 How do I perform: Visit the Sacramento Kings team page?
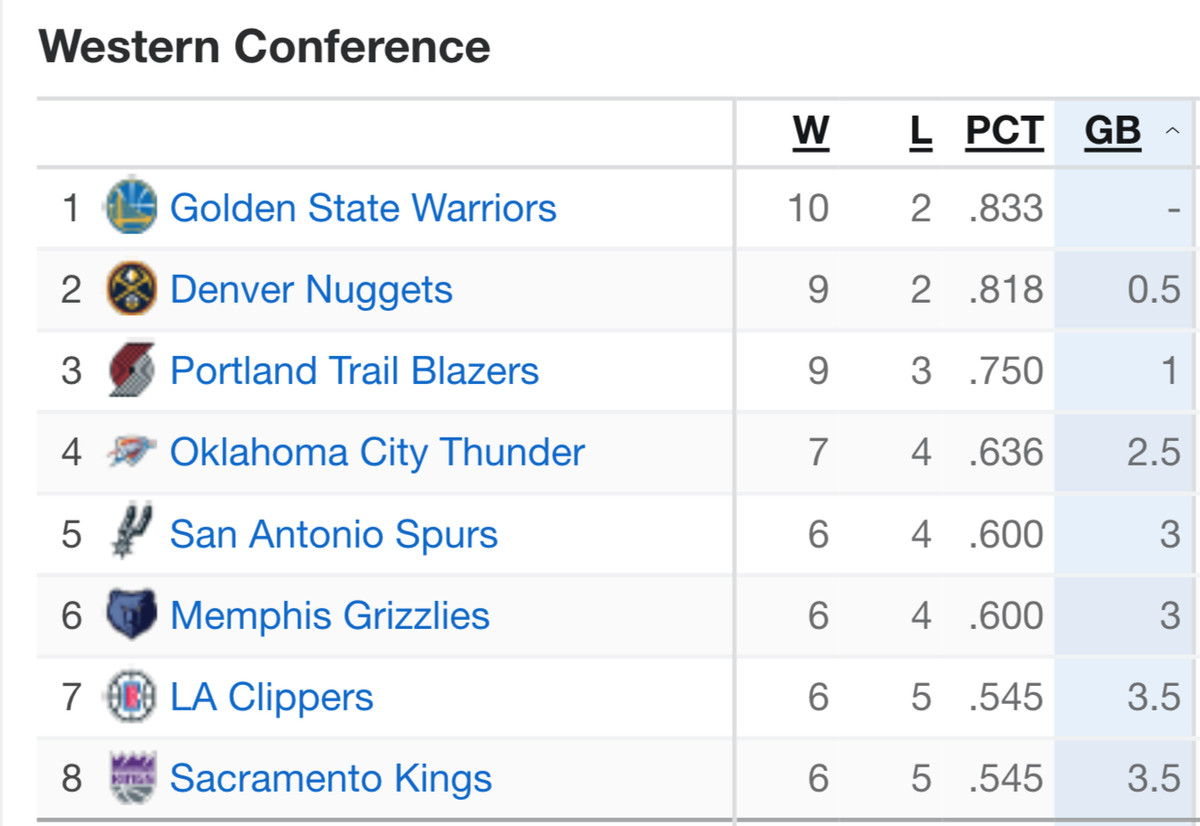pyautogui.click(x=331, y=778)
